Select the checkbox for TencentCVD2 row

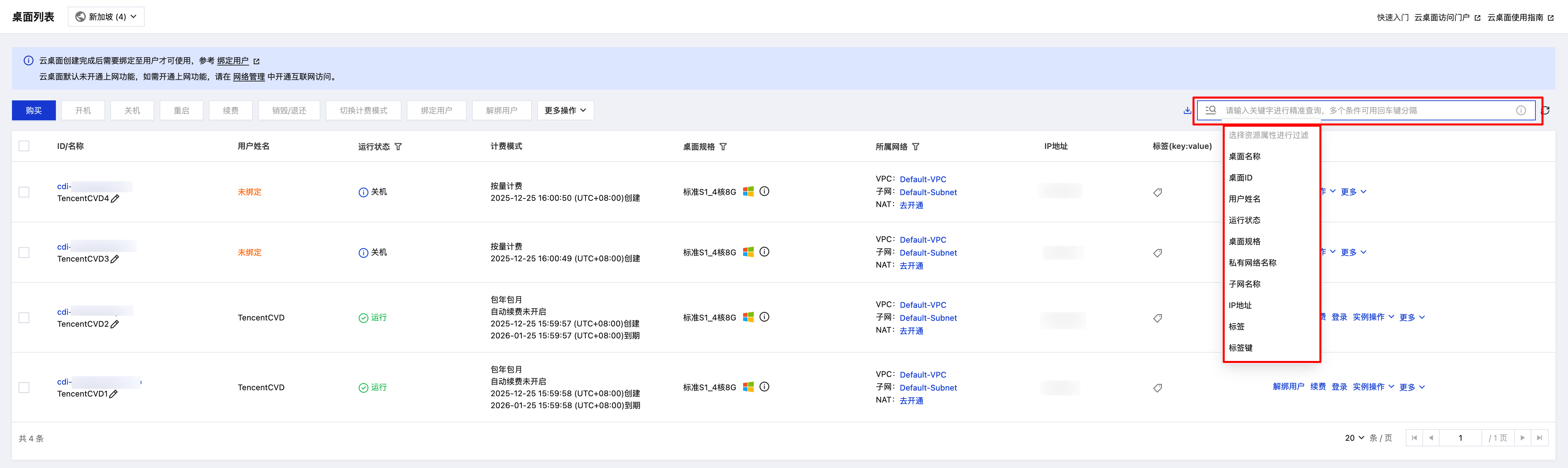pos(24,318)
